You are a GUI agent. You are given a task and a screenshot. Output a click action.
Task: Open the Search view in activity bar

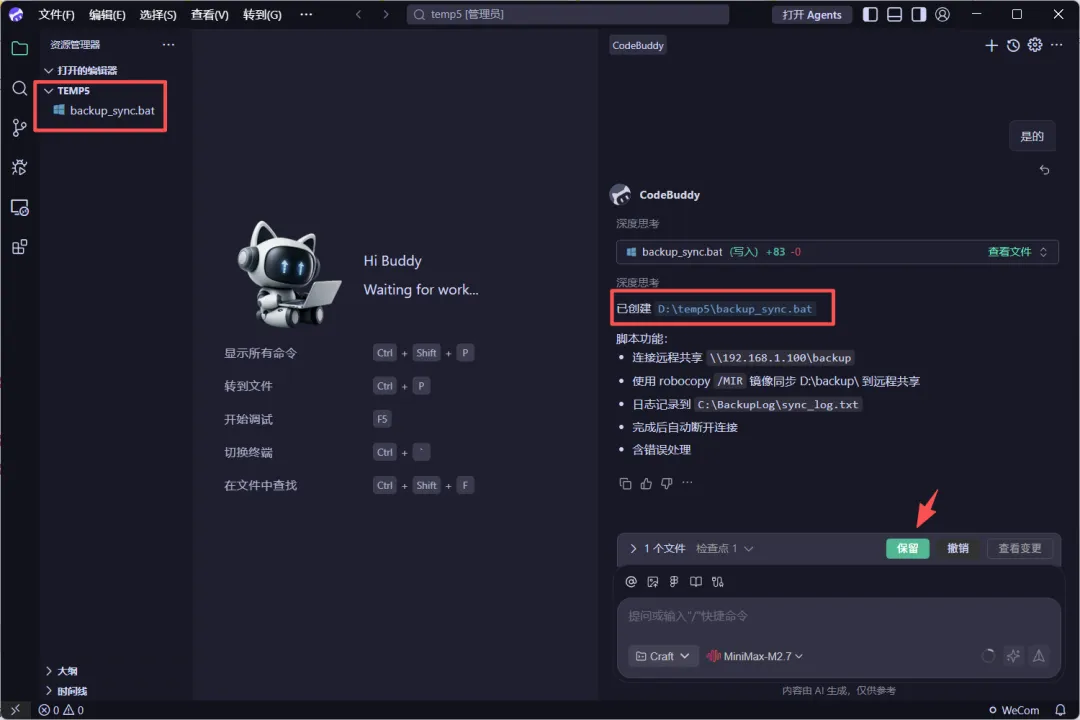point(19,88)
